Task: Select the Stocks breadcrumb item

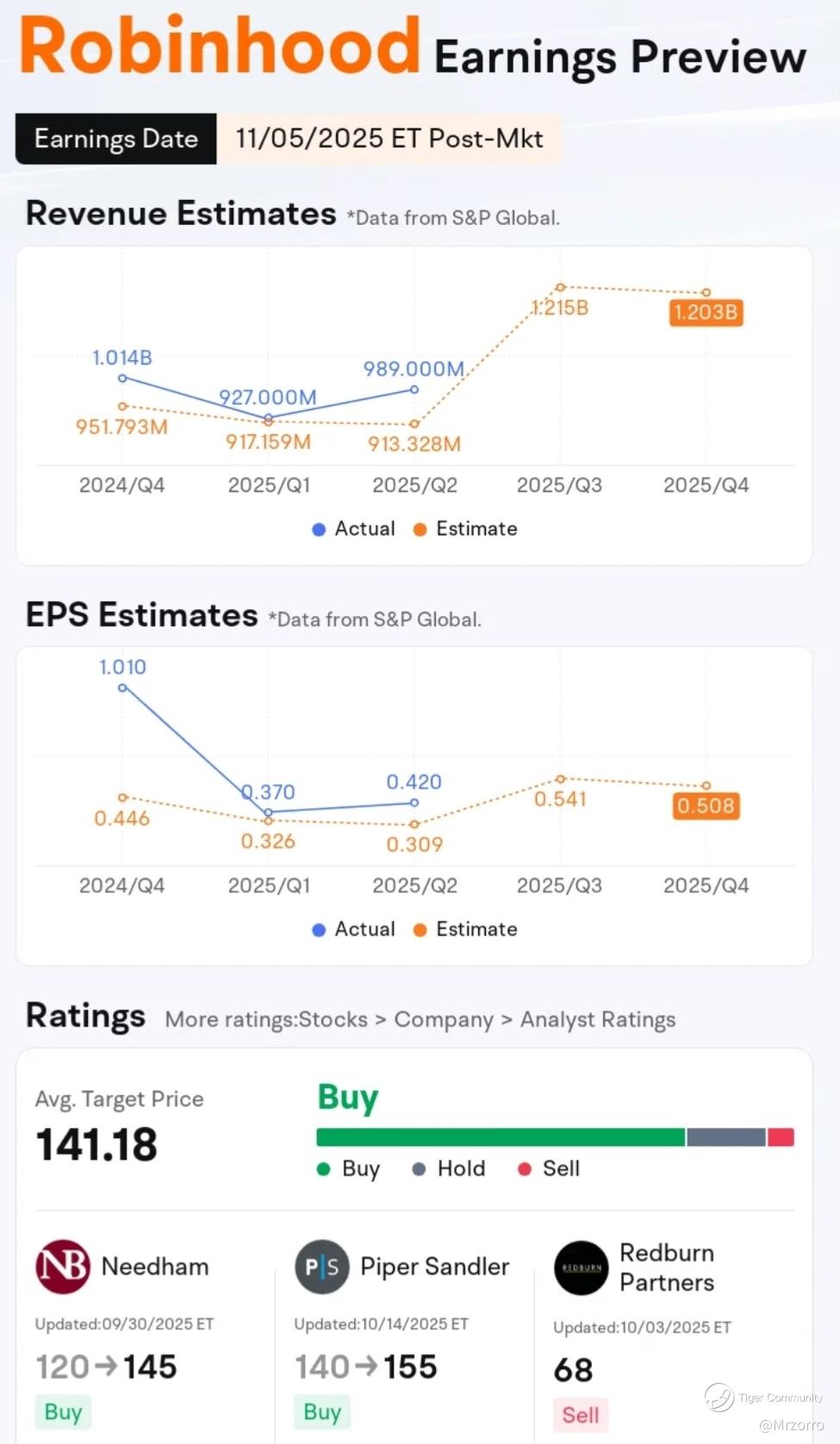Action: tap(333, 1020)
